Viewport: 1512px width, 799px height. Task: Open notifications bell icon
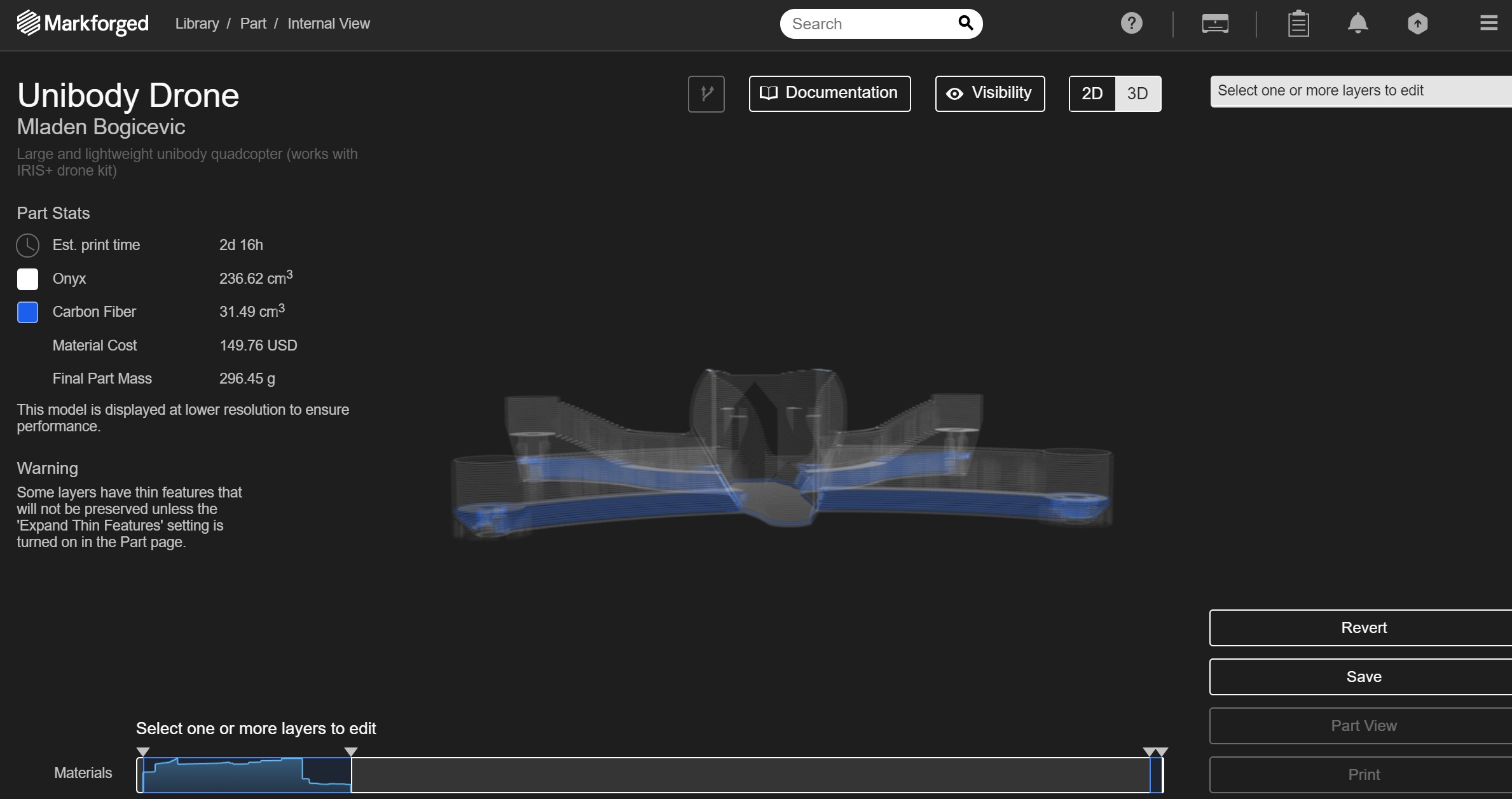coord(1357,24)
